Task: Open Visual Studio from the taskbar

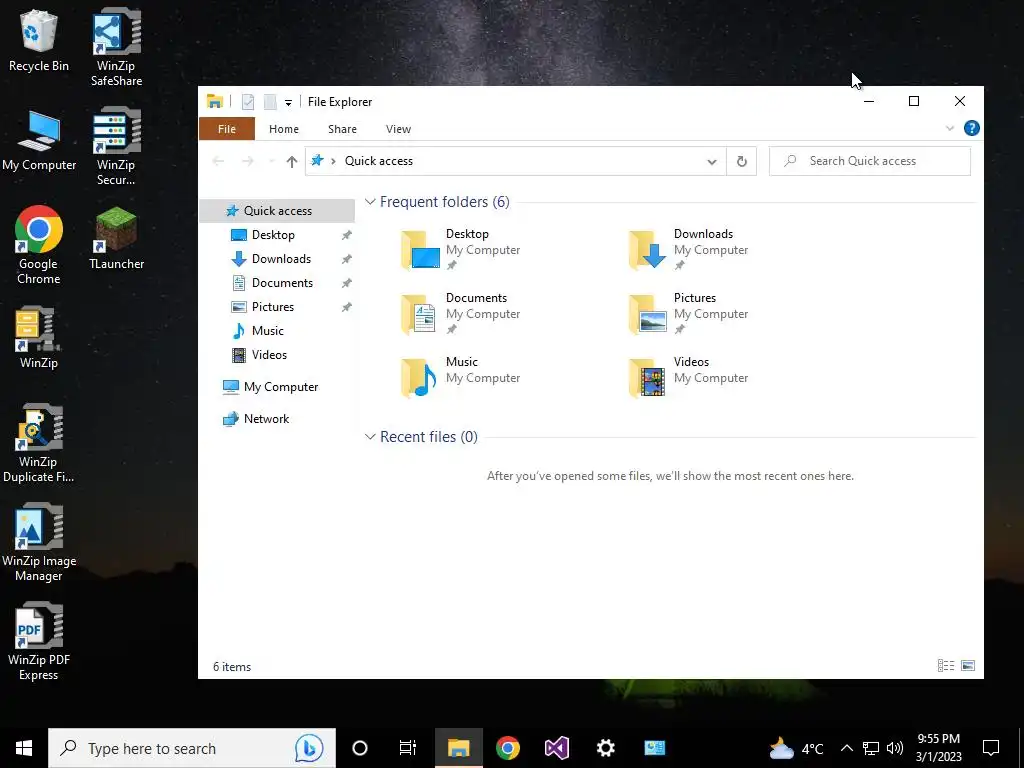Action: click(557, 748)
